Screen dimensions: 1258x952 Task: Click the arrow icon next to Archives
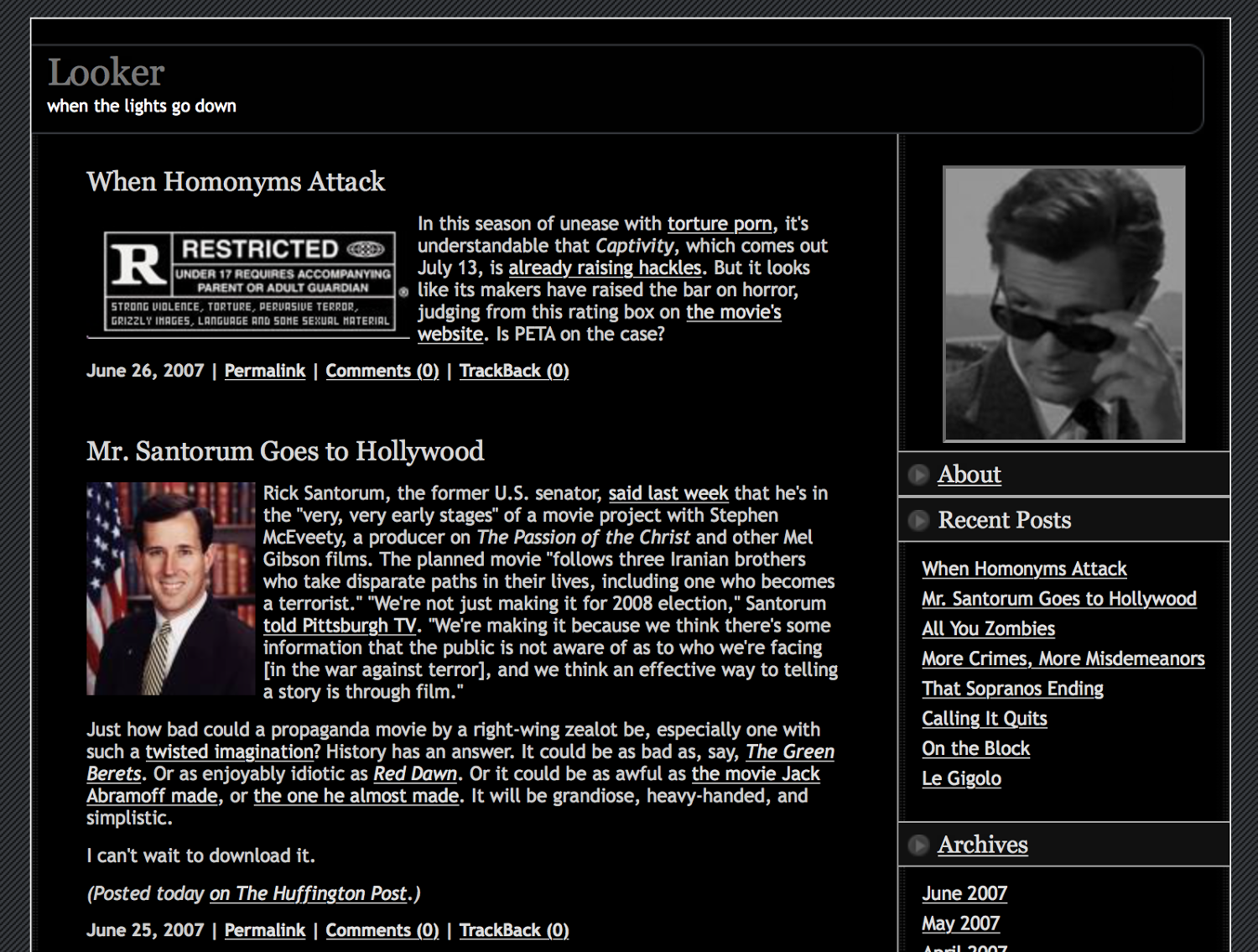pyautogui.click(x=918, y=845)
